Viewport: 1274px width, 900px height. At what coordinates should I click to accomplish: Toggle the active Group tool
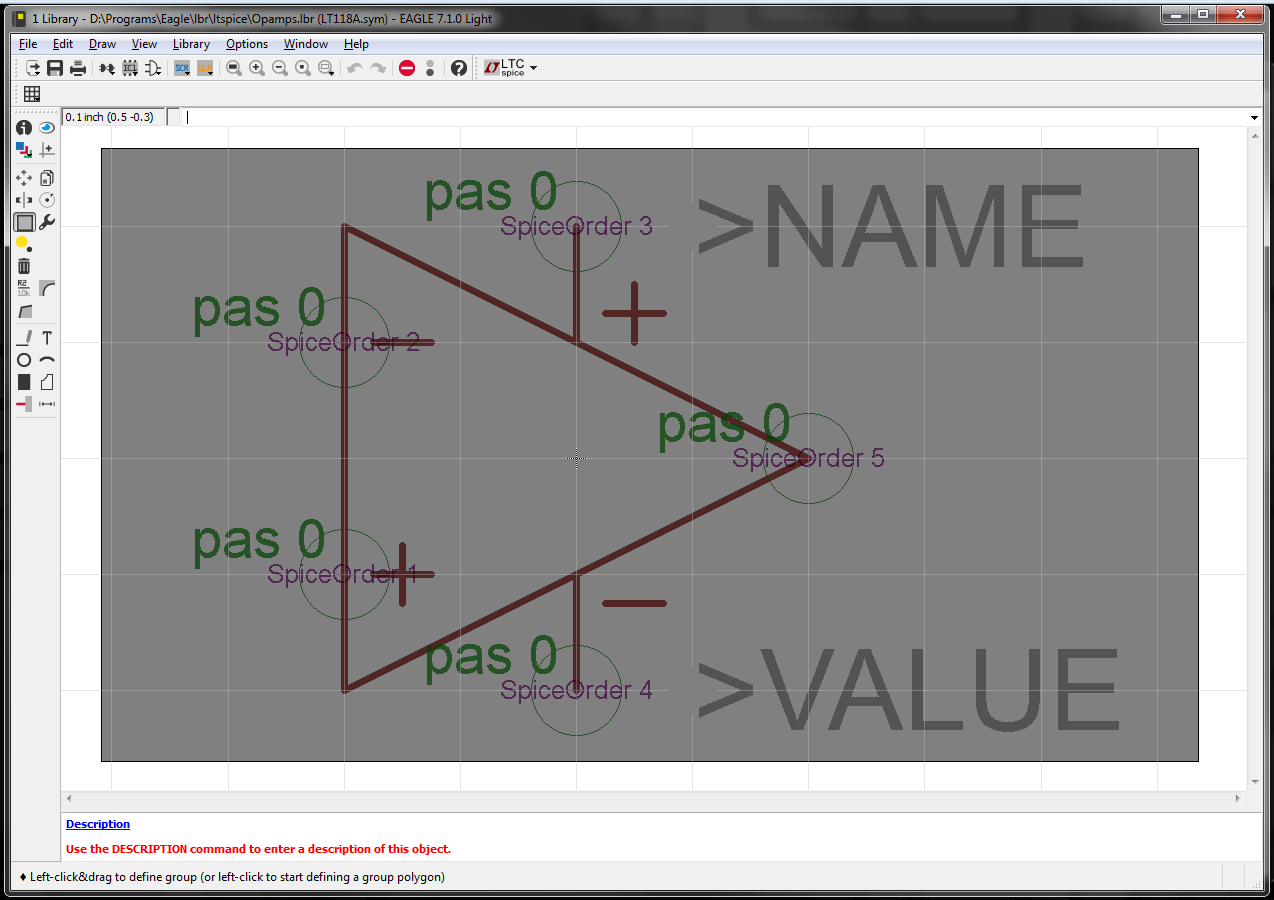click(24, 222)
